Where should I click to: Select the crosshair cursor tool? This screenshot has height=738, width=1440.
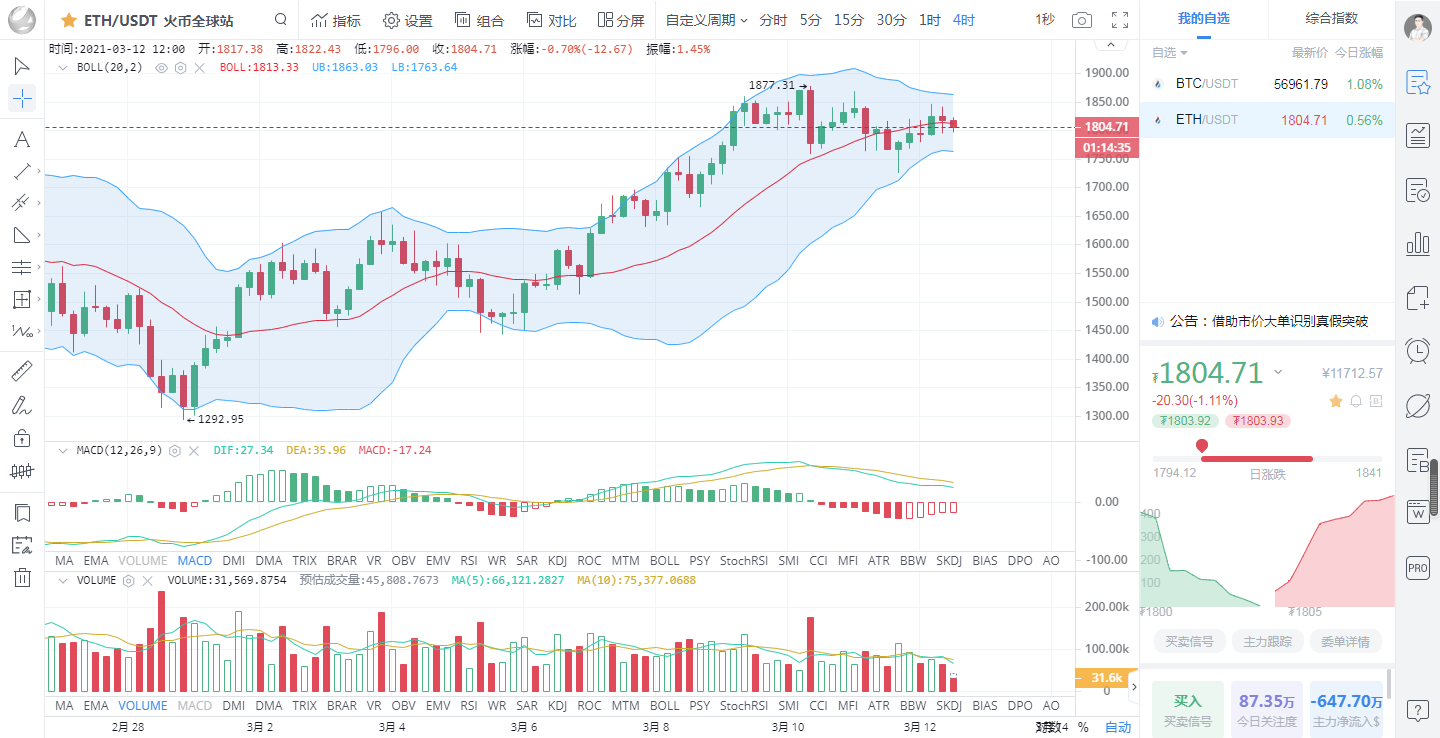click(x=22, y=98)
